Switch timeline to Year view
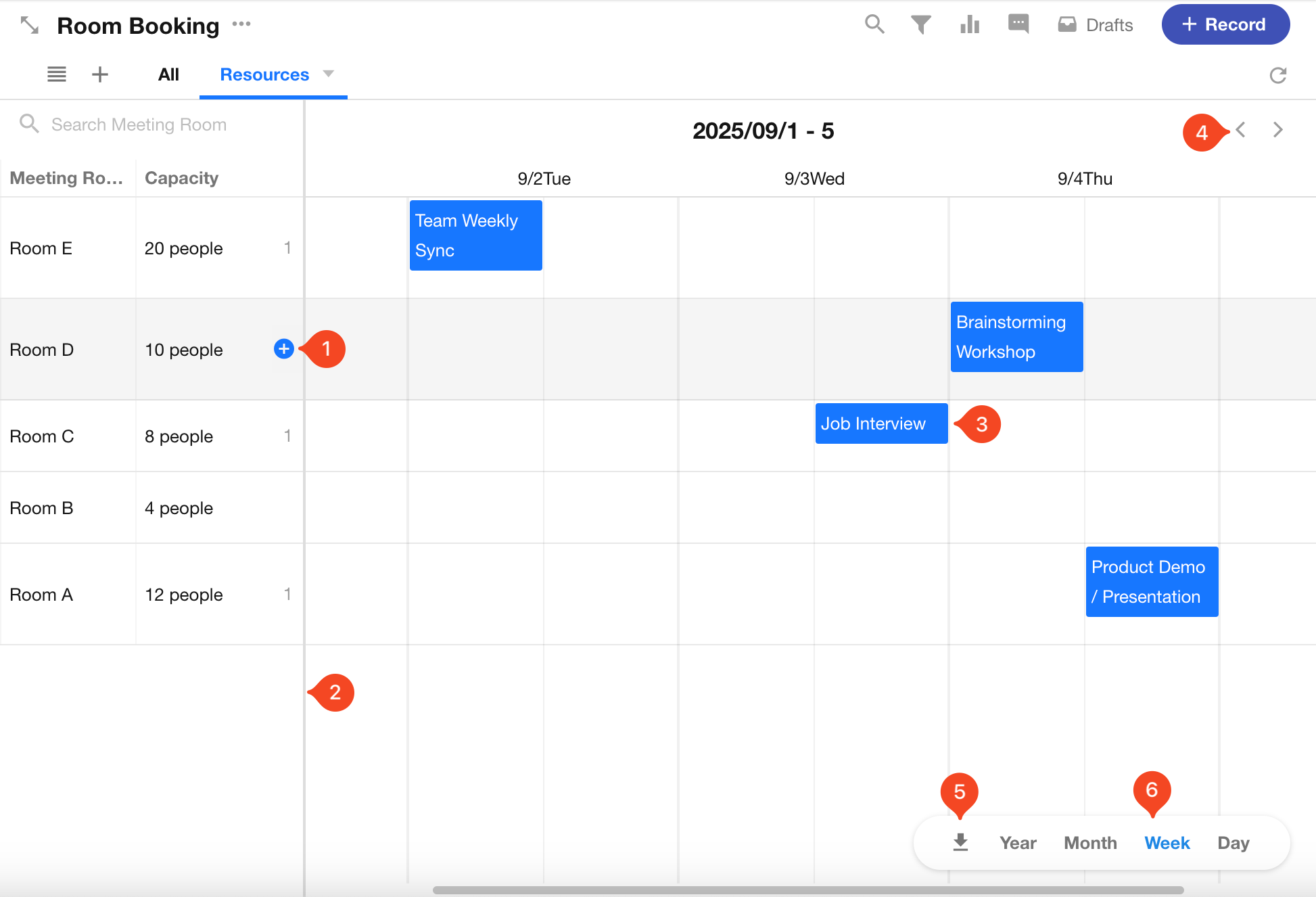 click(1018, 843)
